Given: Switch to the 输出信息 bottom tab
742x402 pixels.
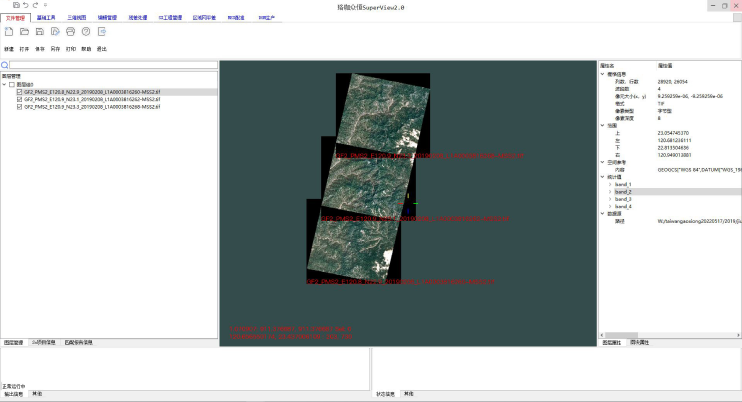Looking at the screenshot, I should tap(14, 394).
